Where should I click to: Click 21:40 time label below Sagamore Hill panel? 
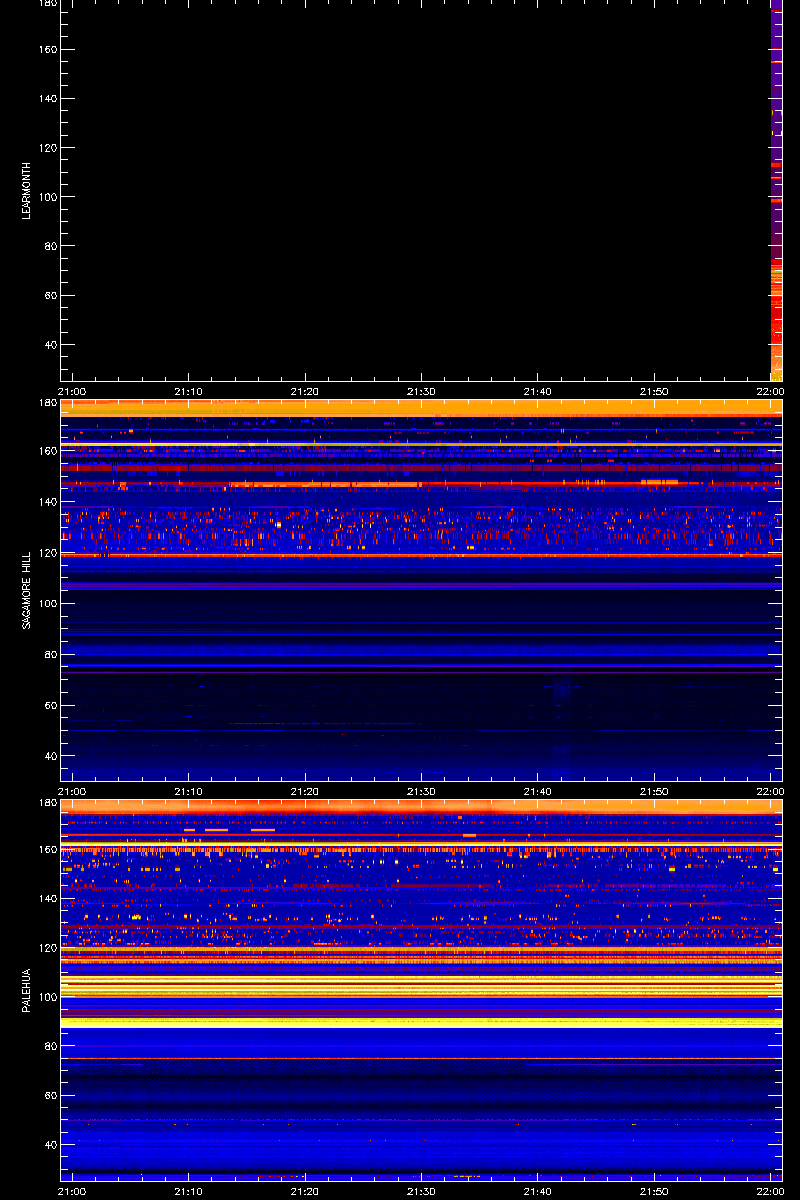(537, 792)
